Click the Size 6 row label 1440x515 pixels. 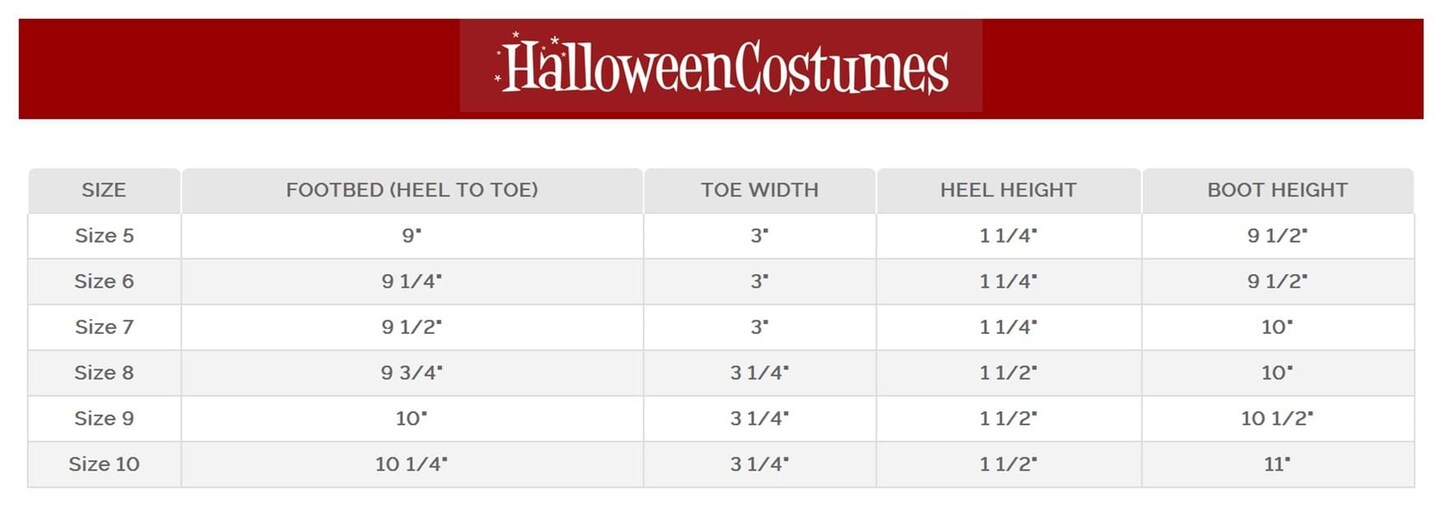click(104, 282)
